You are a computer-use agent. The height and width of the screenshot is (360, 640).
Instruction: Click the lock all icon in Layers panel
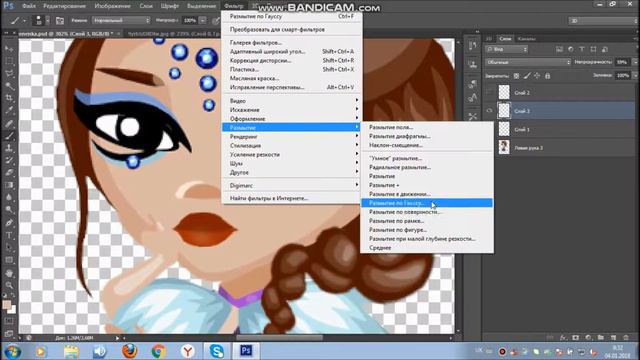coord(547,76)
